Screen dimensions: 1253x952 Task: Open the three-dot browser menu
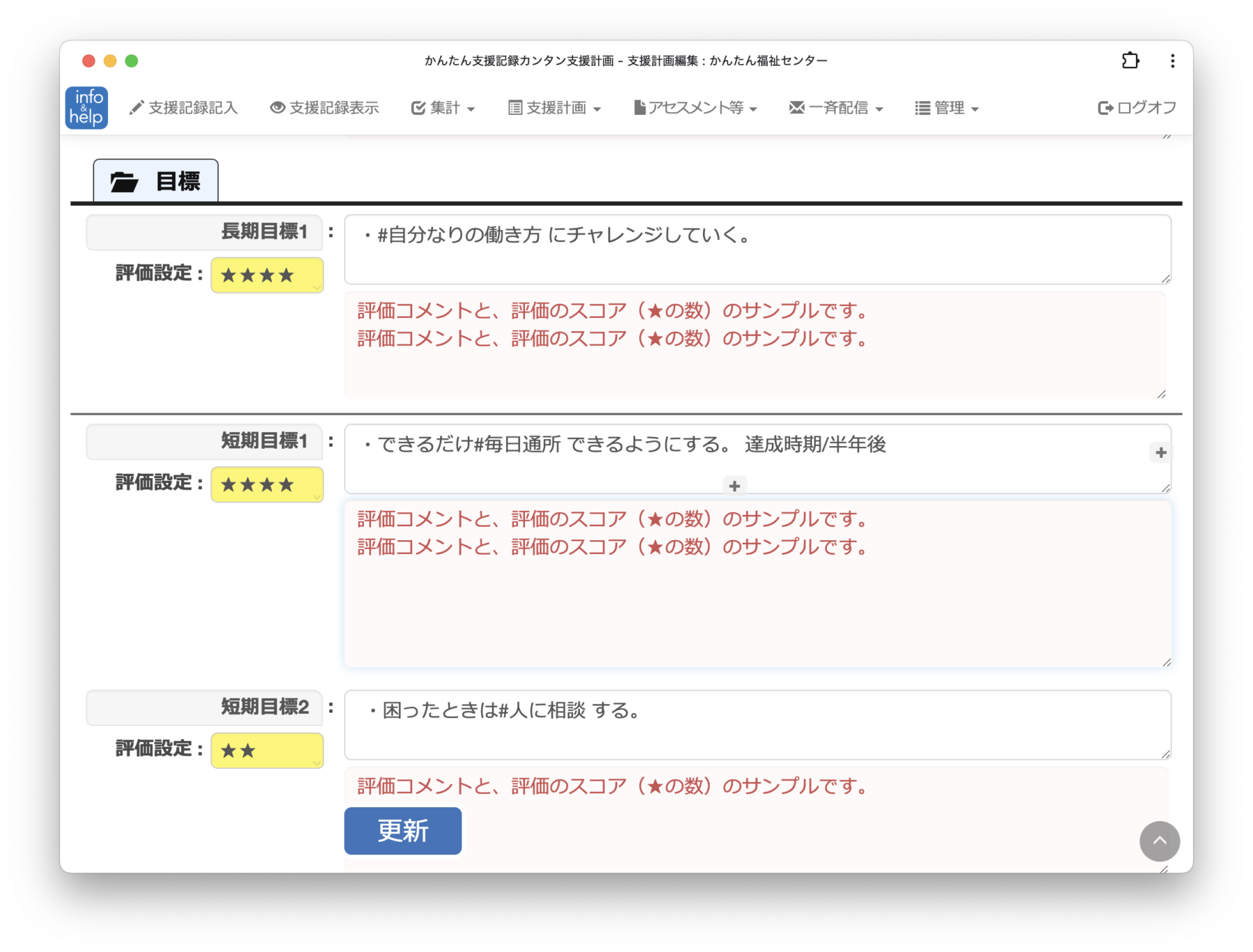click(x=1173, y=61)
